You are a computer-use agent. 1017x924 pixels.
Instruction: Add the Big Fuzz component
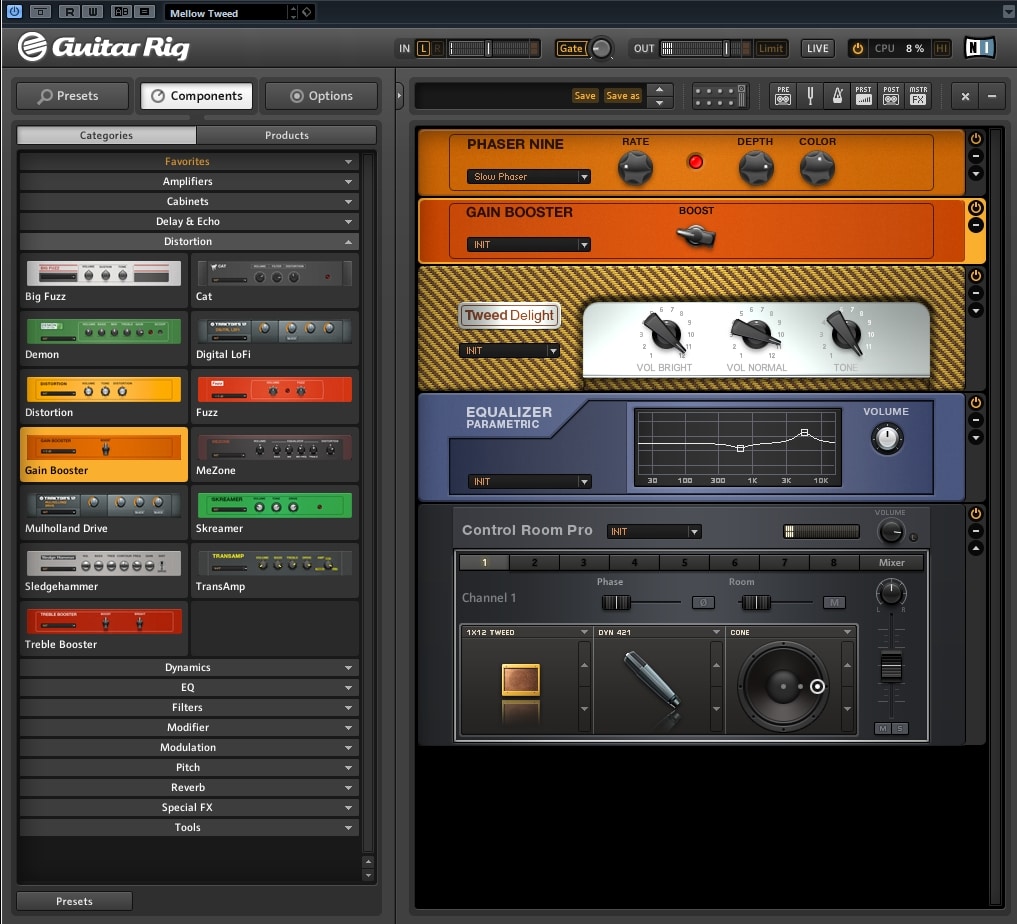tap(104, 281)
